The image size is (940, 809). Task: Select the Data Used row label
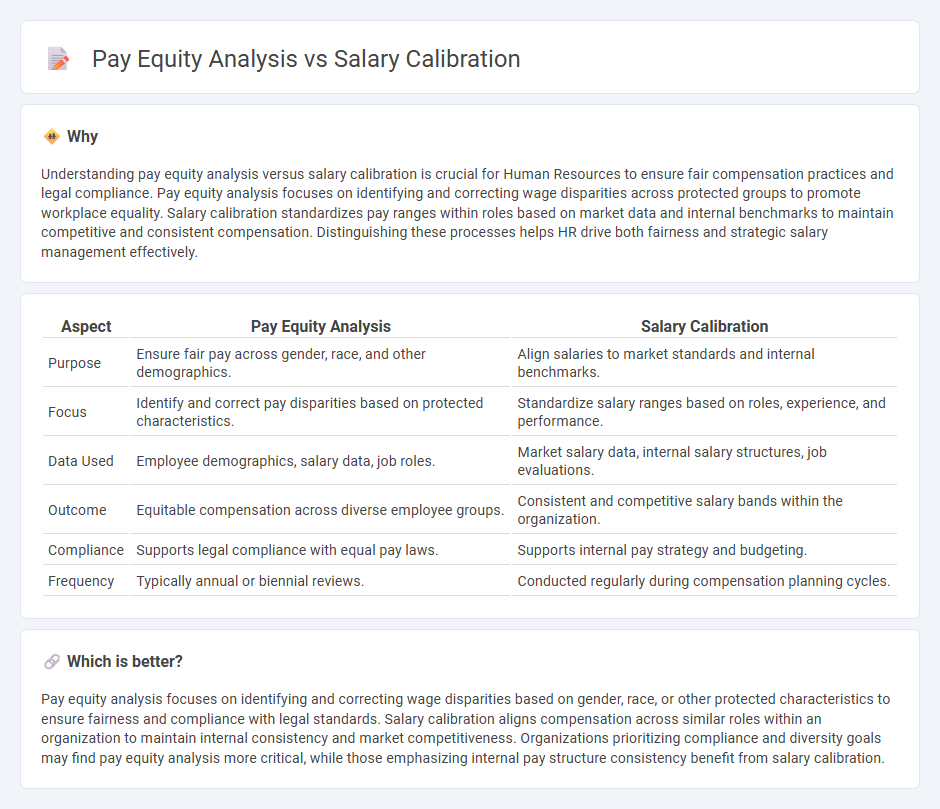pos(81,461)
